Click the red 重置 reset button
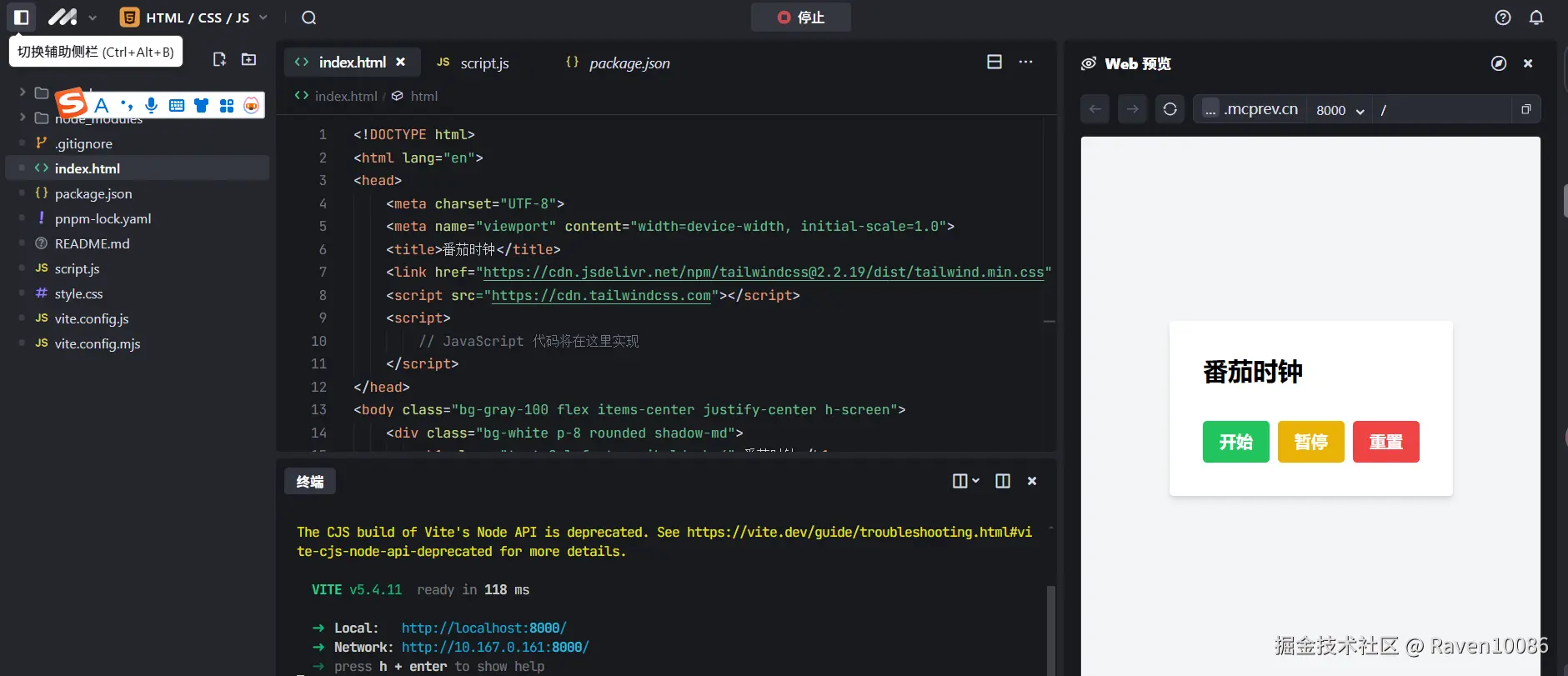The height and width of the screenshot is (676, 1568). pyautogui.click(x=1386, y=442)
